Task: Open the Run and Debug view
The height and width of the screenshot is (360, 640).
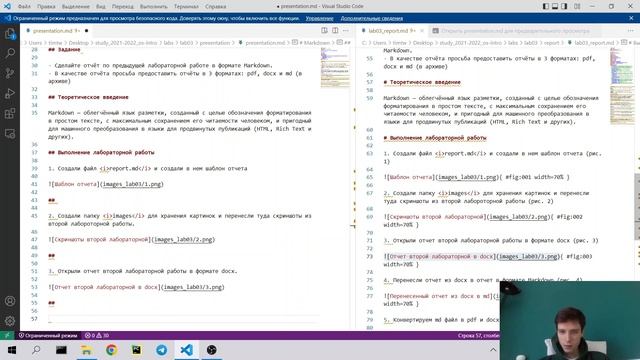Action: point(10,93)
